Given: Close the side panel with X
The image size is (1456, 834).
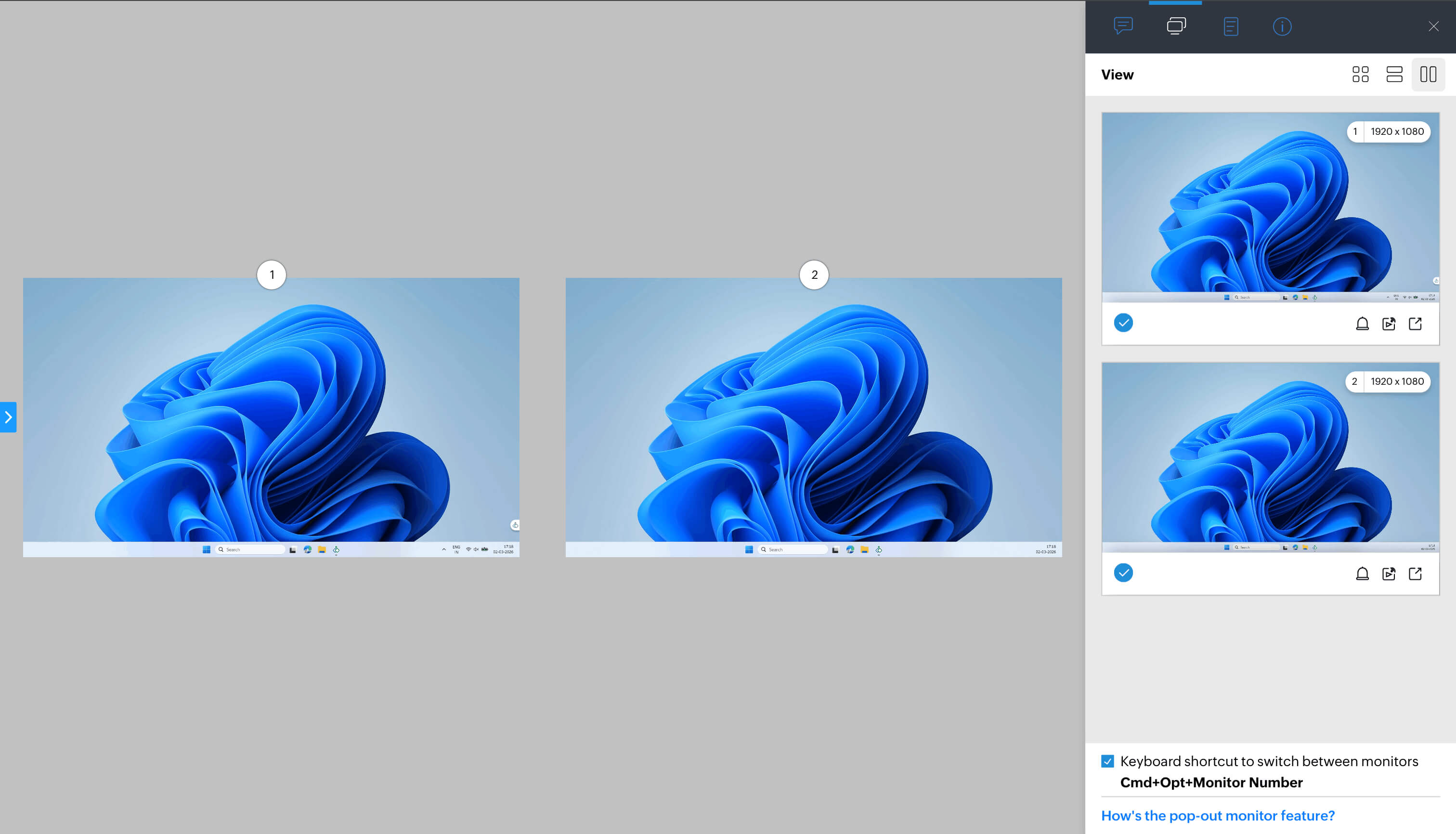Looking at the screenshot, I should coord(1433,26).
